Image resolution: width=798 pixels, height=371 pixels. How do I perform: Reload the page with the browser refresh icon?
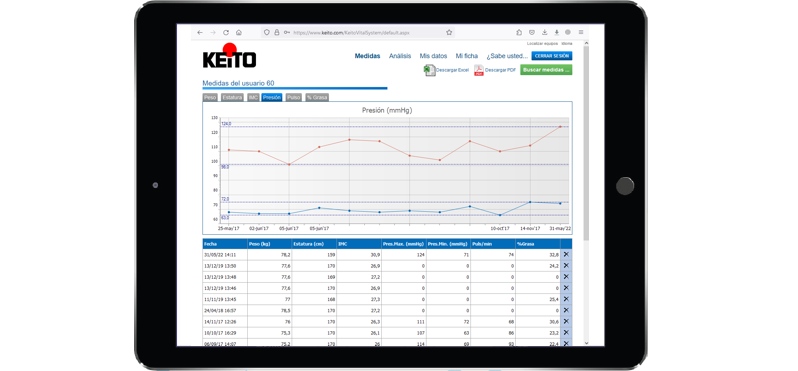tap(226, 33)
